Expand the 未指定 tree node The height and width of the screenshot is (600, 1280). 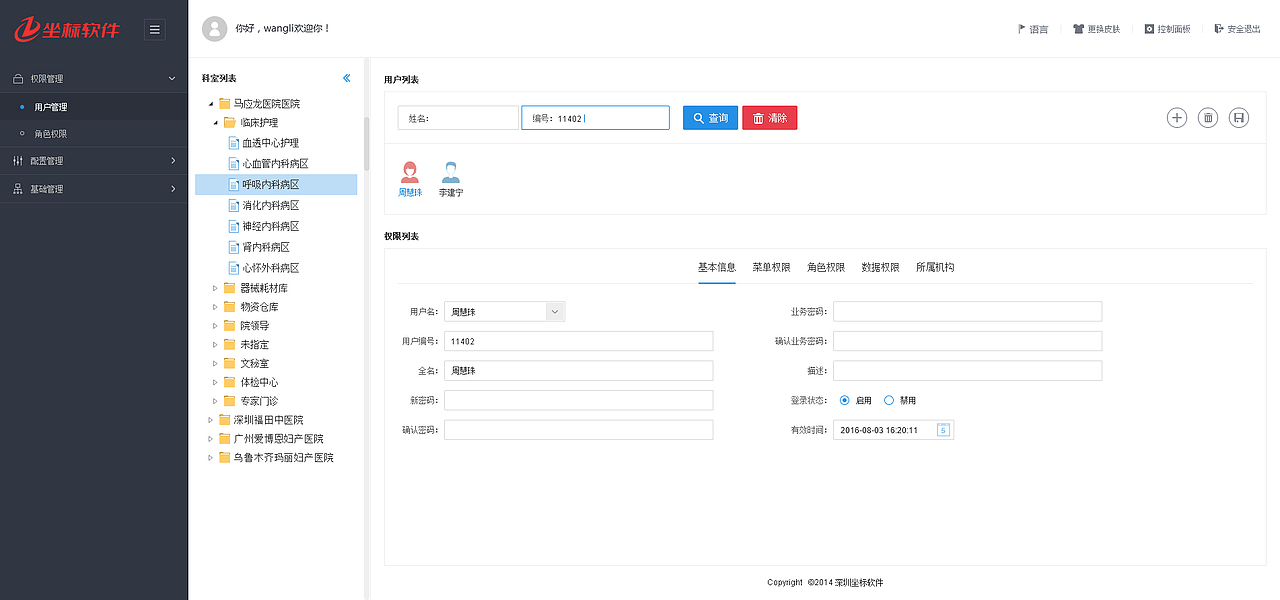(x=216, y=344)
